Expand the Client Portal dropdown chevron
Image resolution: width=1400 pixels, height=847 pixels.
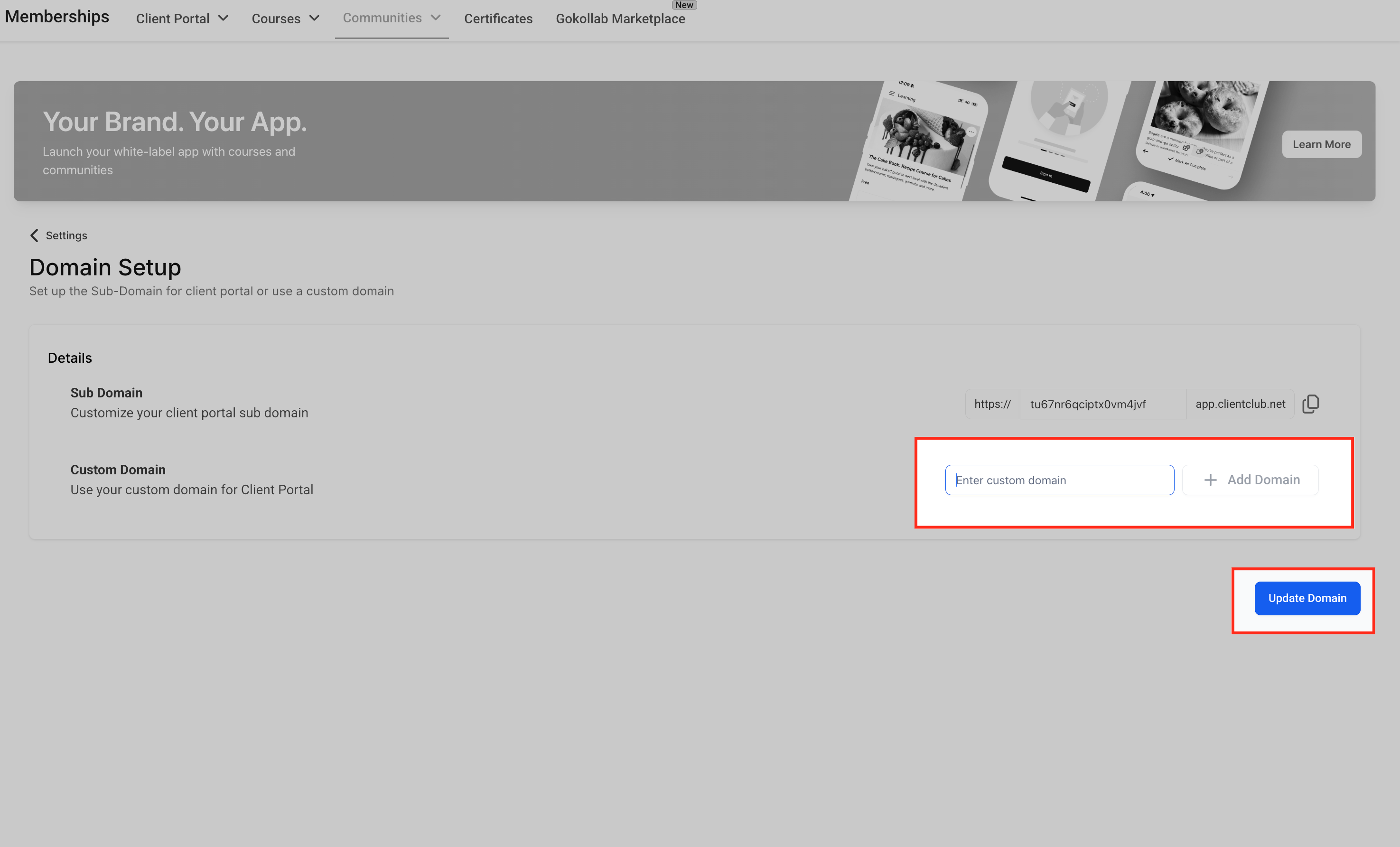point(224,18)
